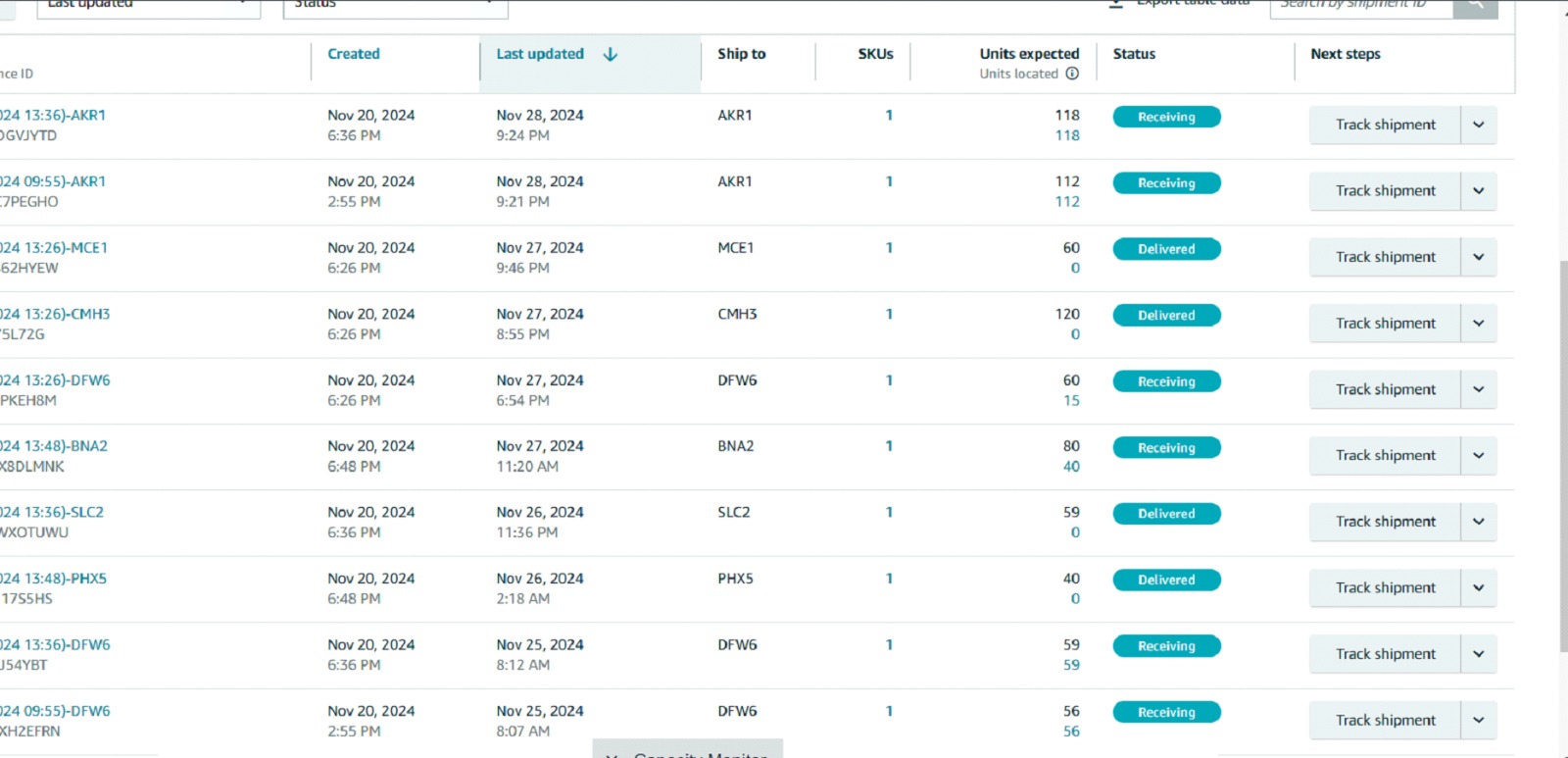Click Nov 28, 2024 9:24 PM cell
This screenshot has width=1568, height=758.
539,126
